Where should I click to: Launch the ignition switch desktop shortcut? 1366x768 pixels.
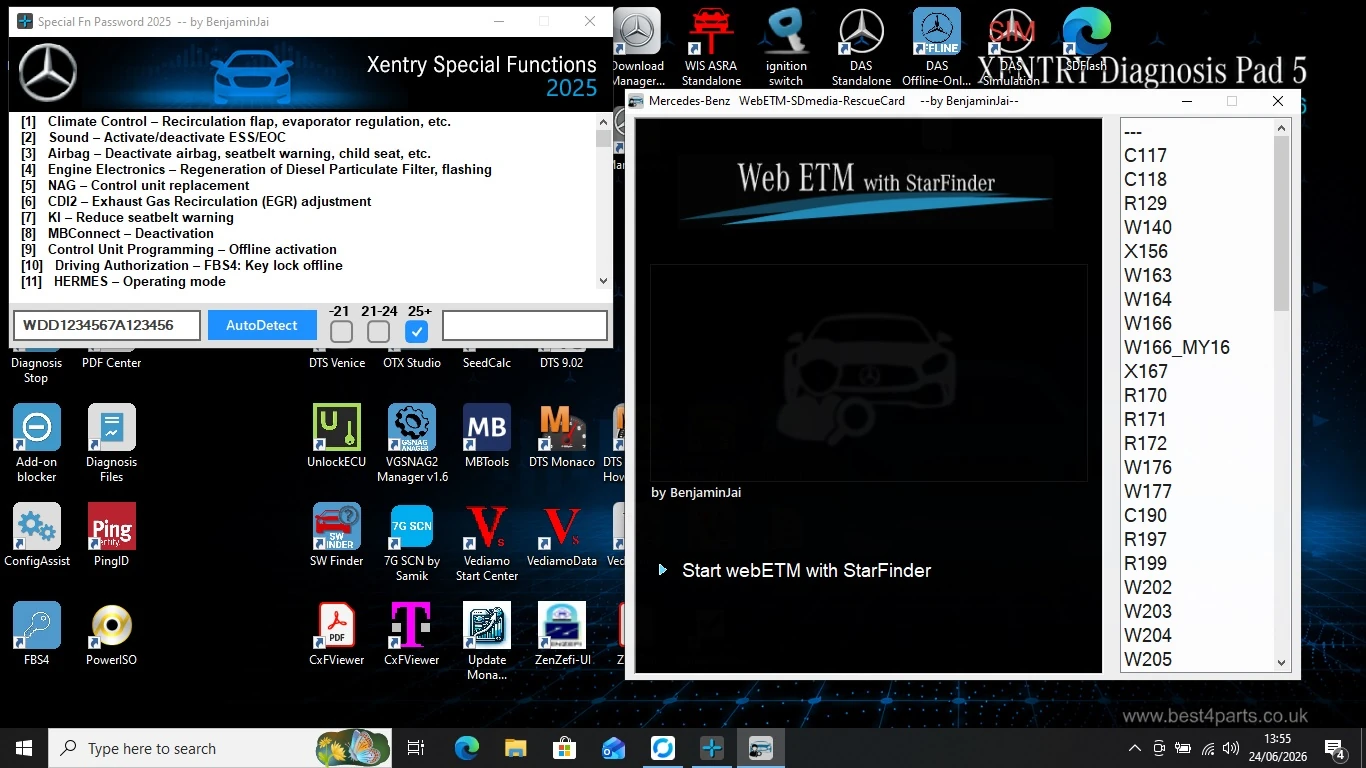click(x=786, y=47)
